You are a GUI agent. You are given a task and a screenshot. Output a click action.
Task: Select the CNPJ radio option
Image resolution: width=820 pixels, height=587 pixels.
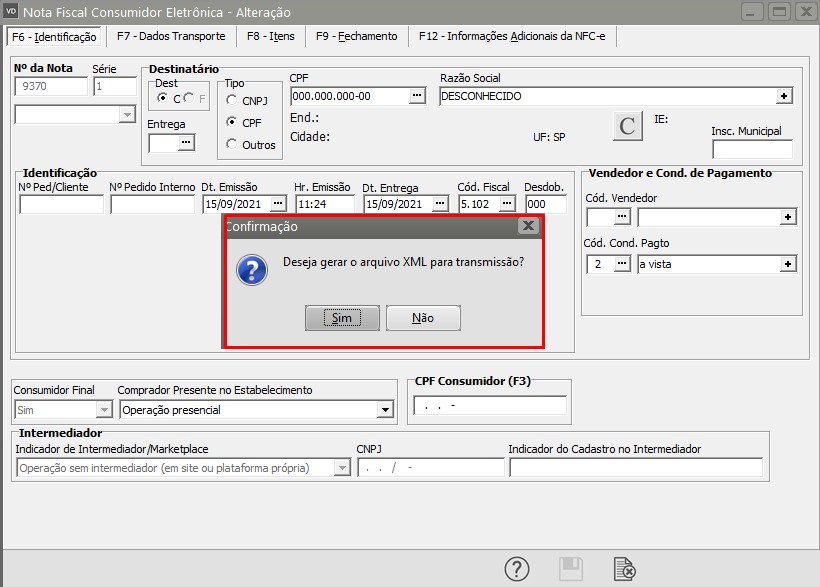pyautogui.click(x=232, y=100)
